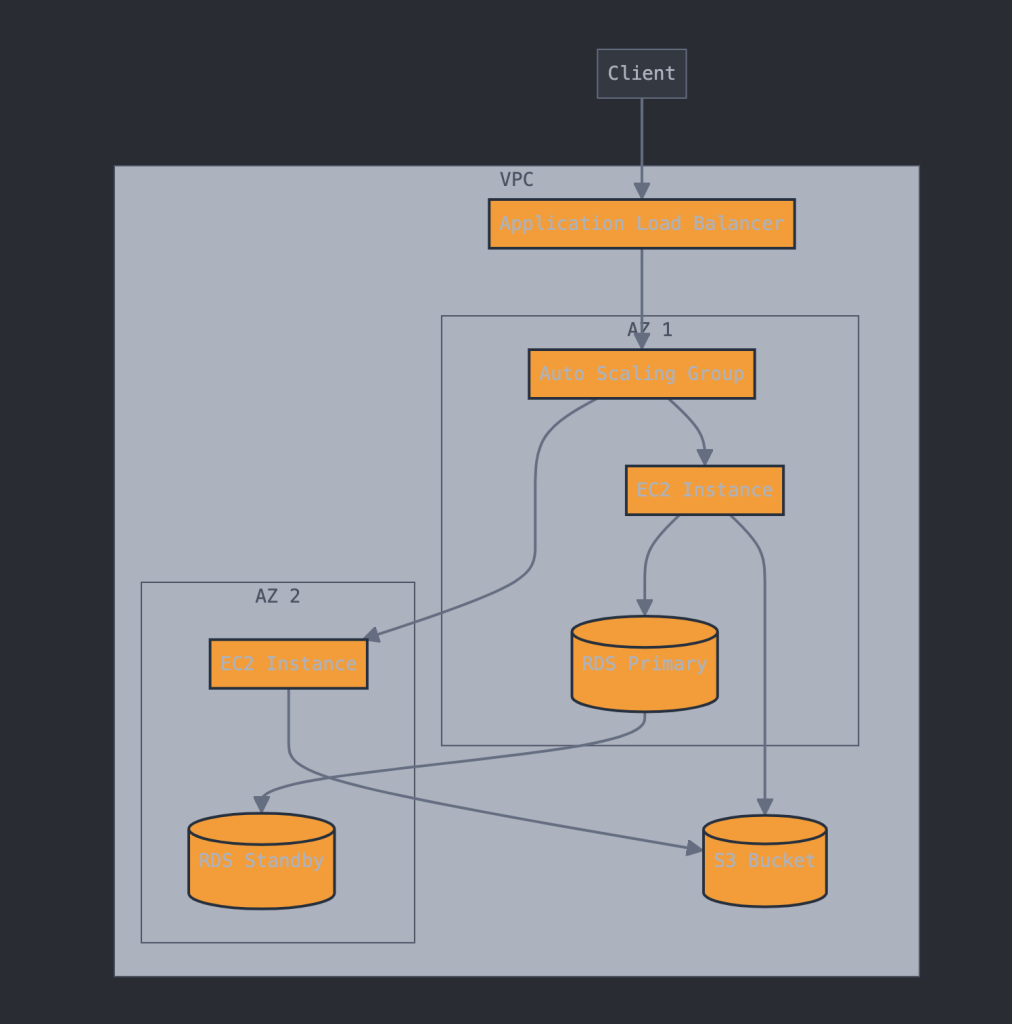Viewport: 1012px width, 1024px height.
Task: Select arrowhead pointing at AZ 2 EC2 Instance
Action: (x=373, y=635)
